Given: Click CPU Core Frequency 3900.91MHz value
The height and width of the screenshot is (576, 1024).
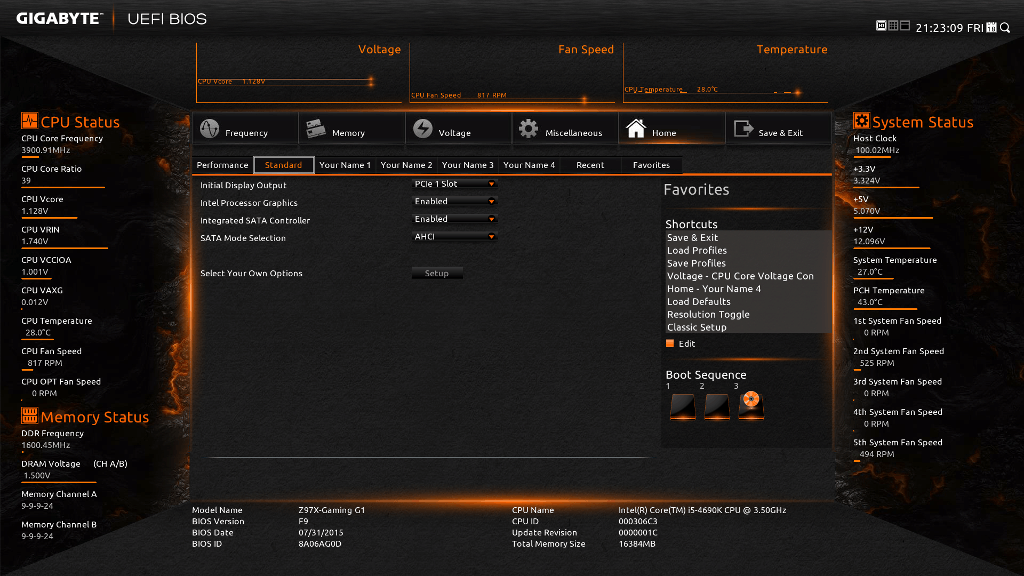Looking at the screenshot, I should pos(46,150).
